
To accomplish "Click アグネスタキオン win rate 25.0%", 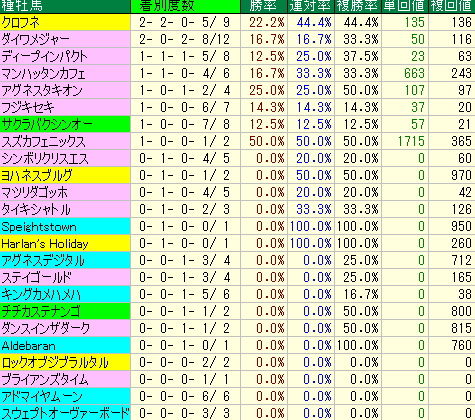I will [x=267, y=90].
